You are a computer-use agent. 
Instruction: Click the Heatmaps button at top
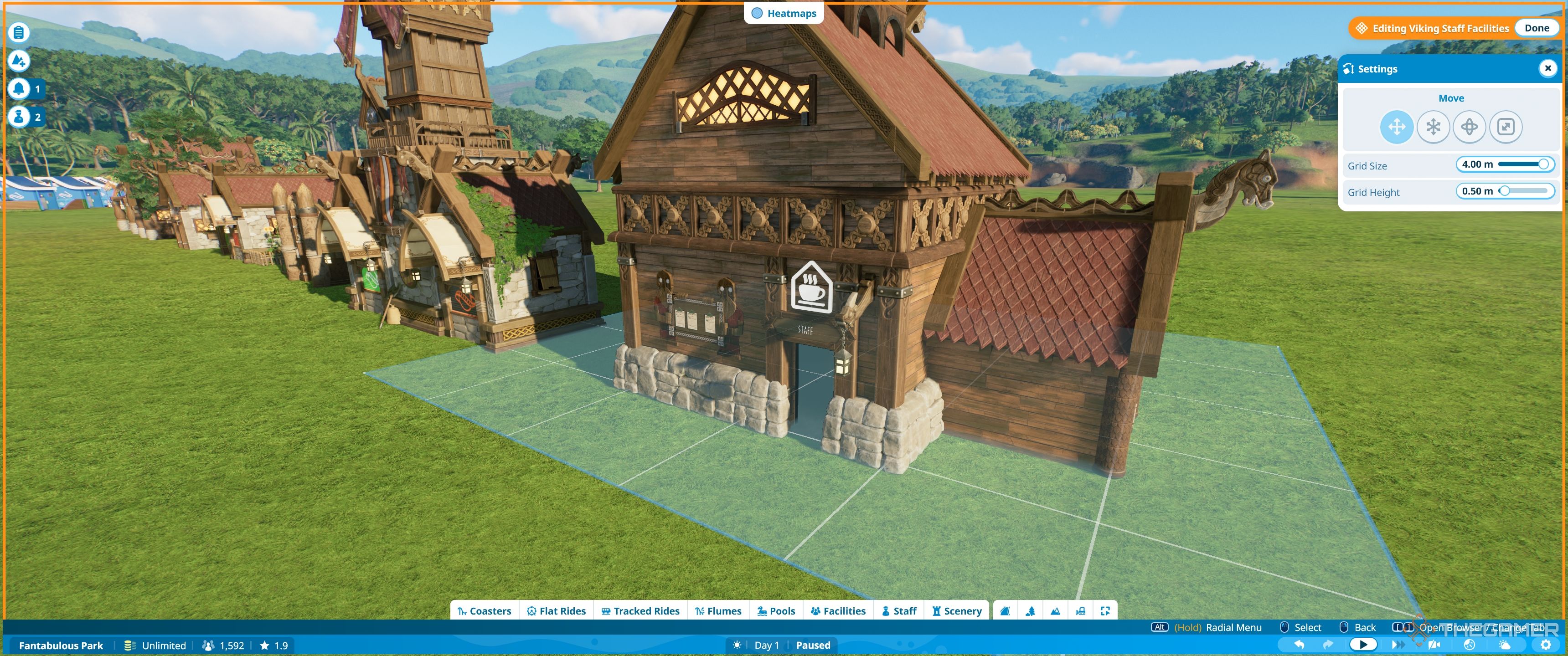(x=785, y=13)
